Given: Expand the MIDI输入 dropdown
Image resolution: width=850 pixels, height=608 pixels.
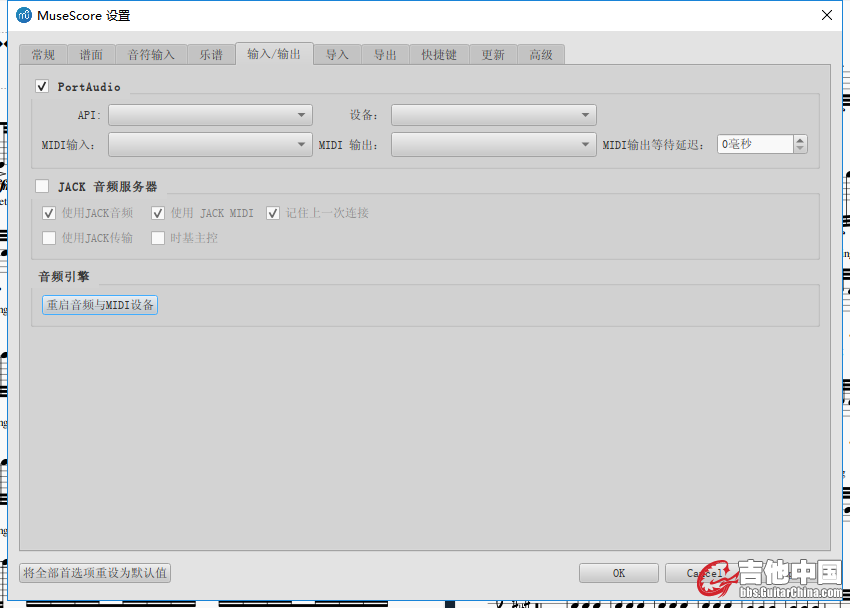Looking at the screenshot, I should pos(210,145).
